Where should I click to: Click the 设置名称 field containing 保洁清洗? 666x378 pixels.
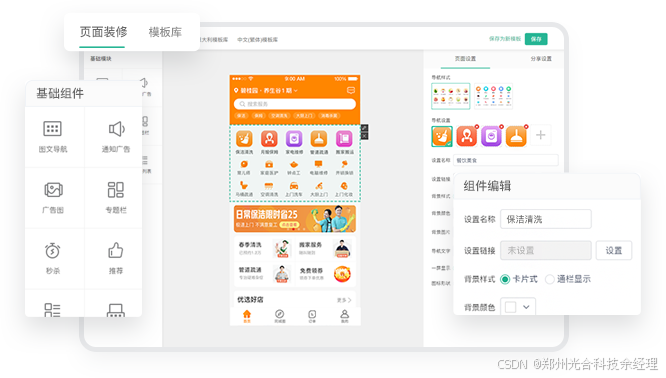[x=546, y=219]
